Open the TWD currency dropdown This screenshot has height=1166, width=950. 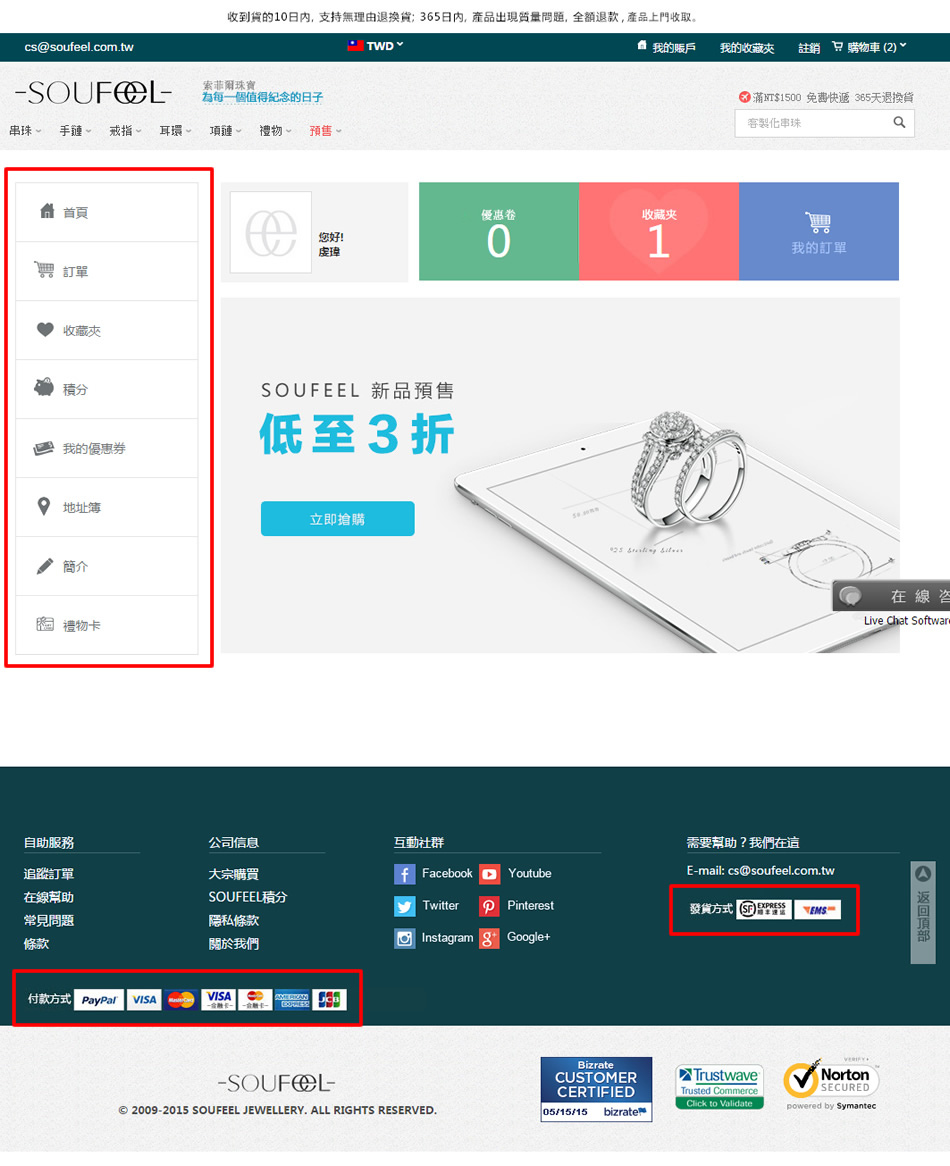point(375,46)
